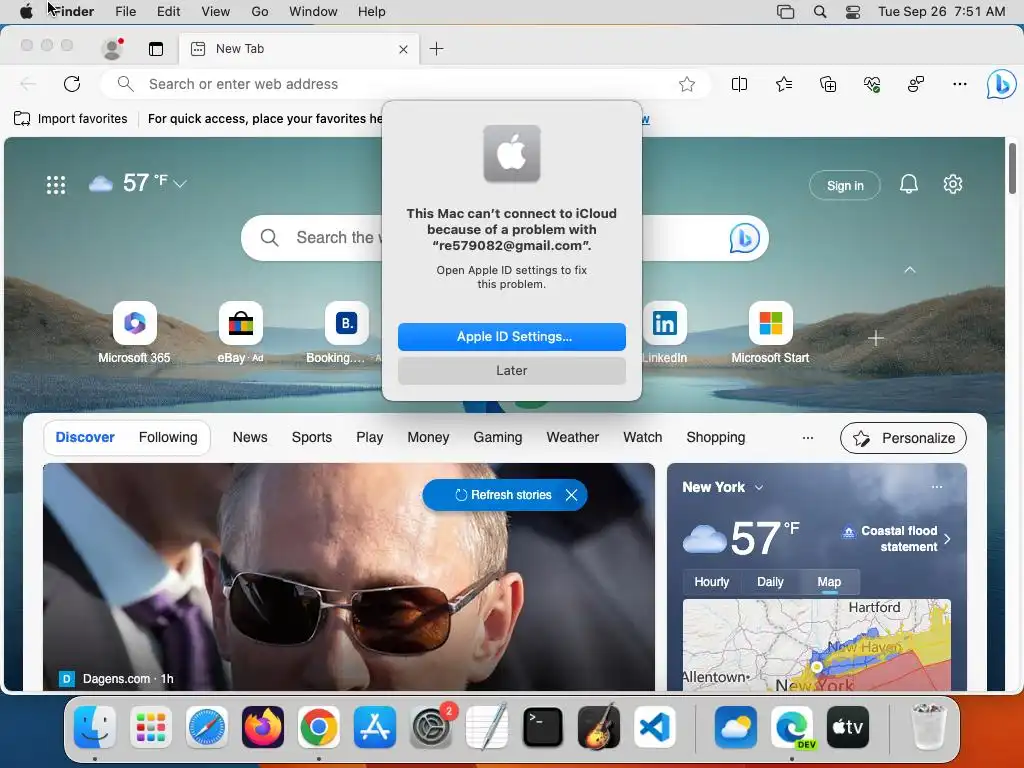The height and width of the screenshot is (768, 1024).
Task: Open the app launcher grid icon
Action: [x=56, y=185]
